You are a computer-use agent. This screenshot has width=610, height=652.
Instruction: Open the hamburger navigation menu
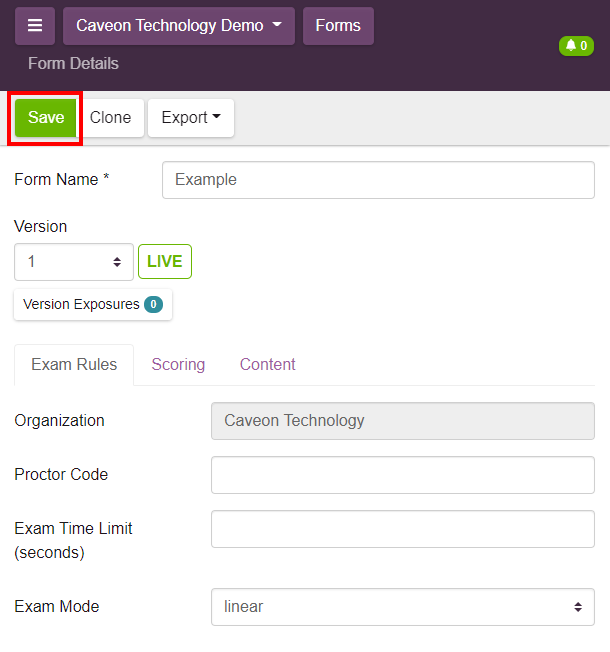click(35, 26)
